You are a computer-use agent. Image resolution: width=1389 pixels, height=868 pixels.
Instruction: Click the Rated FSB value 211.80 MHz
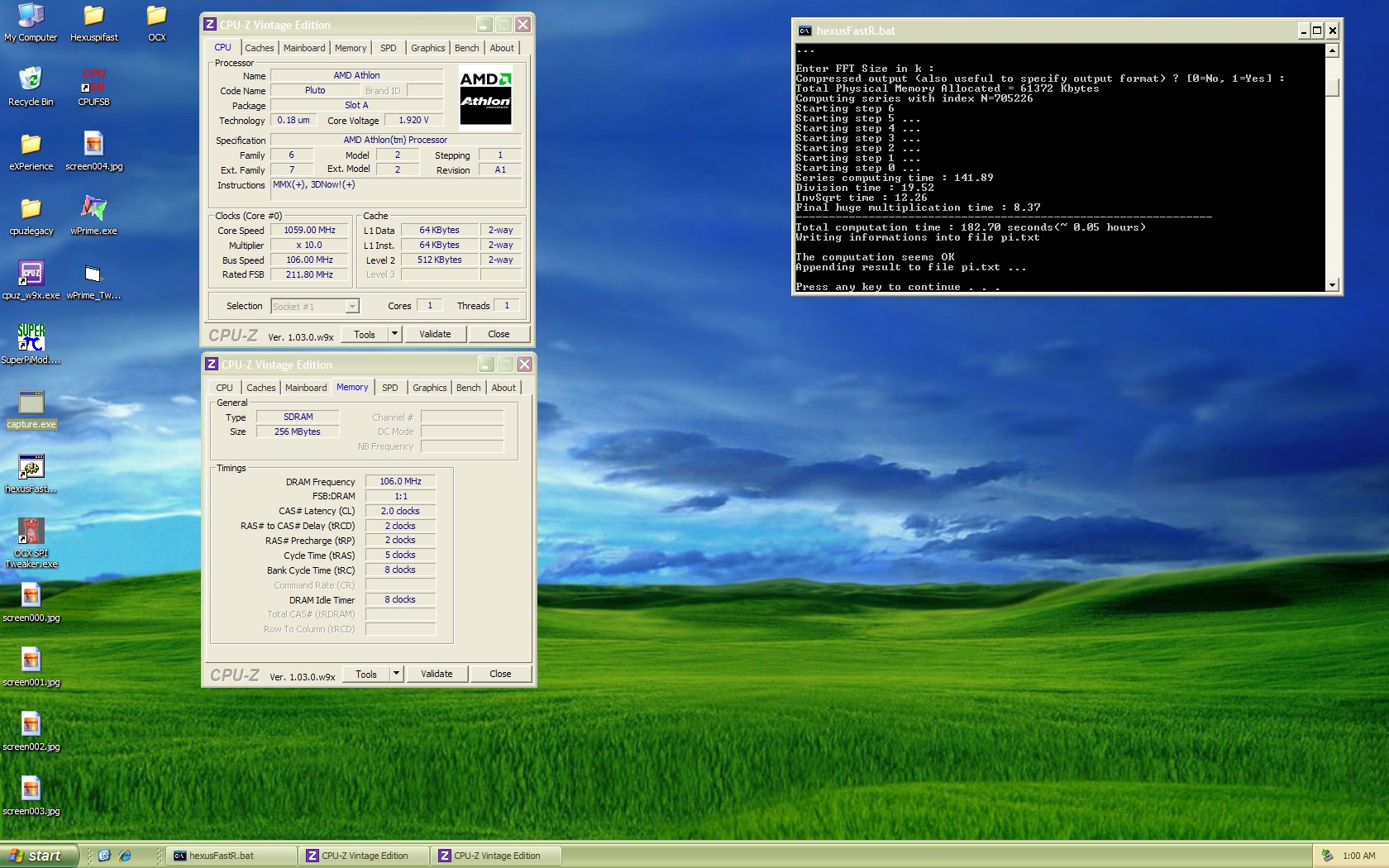click(309, 275)
